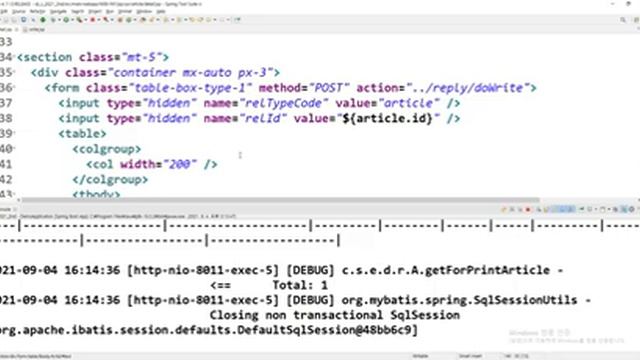Open the Search menu
The height and width of the screenshot is (360, 640).
(78, 11)
